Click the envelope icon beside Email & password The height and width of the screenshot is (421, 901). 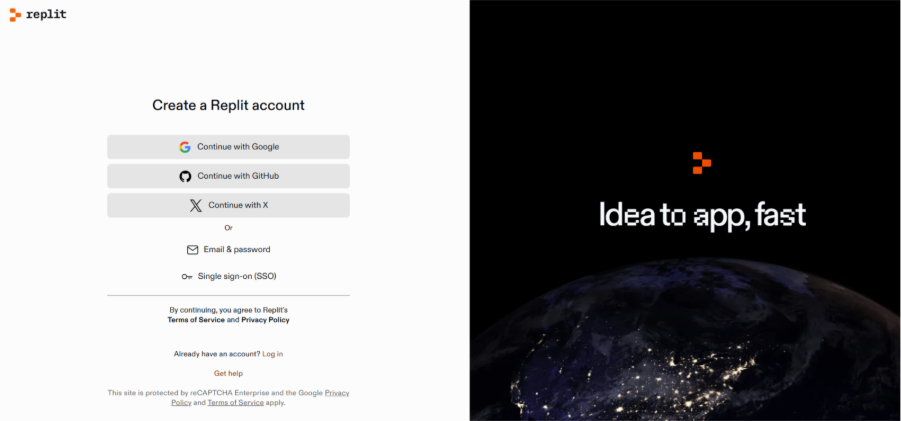click(x=192, y=250)
